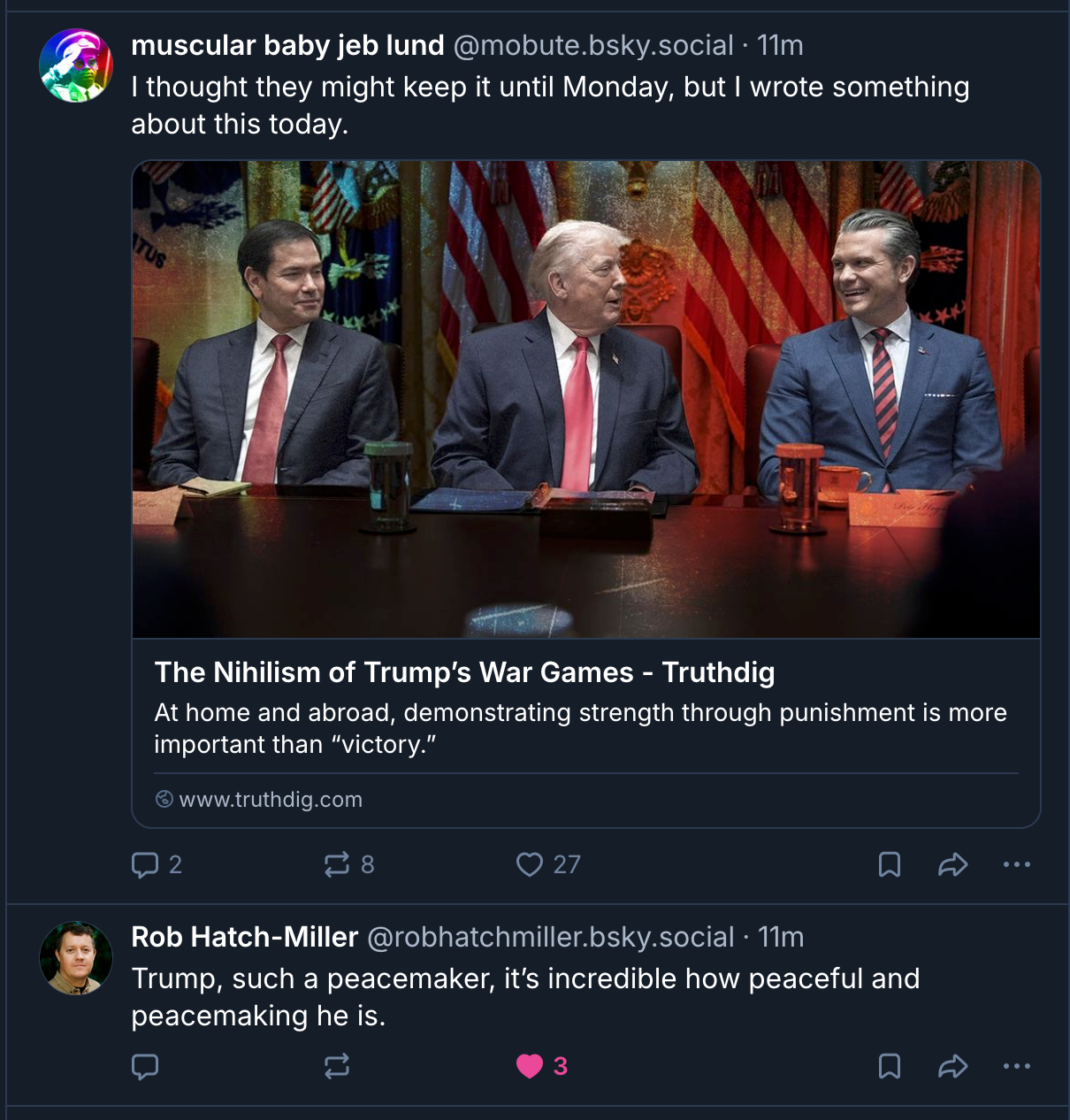Bookmark Rob Hatch-Miller's post

coord(890,1066)
